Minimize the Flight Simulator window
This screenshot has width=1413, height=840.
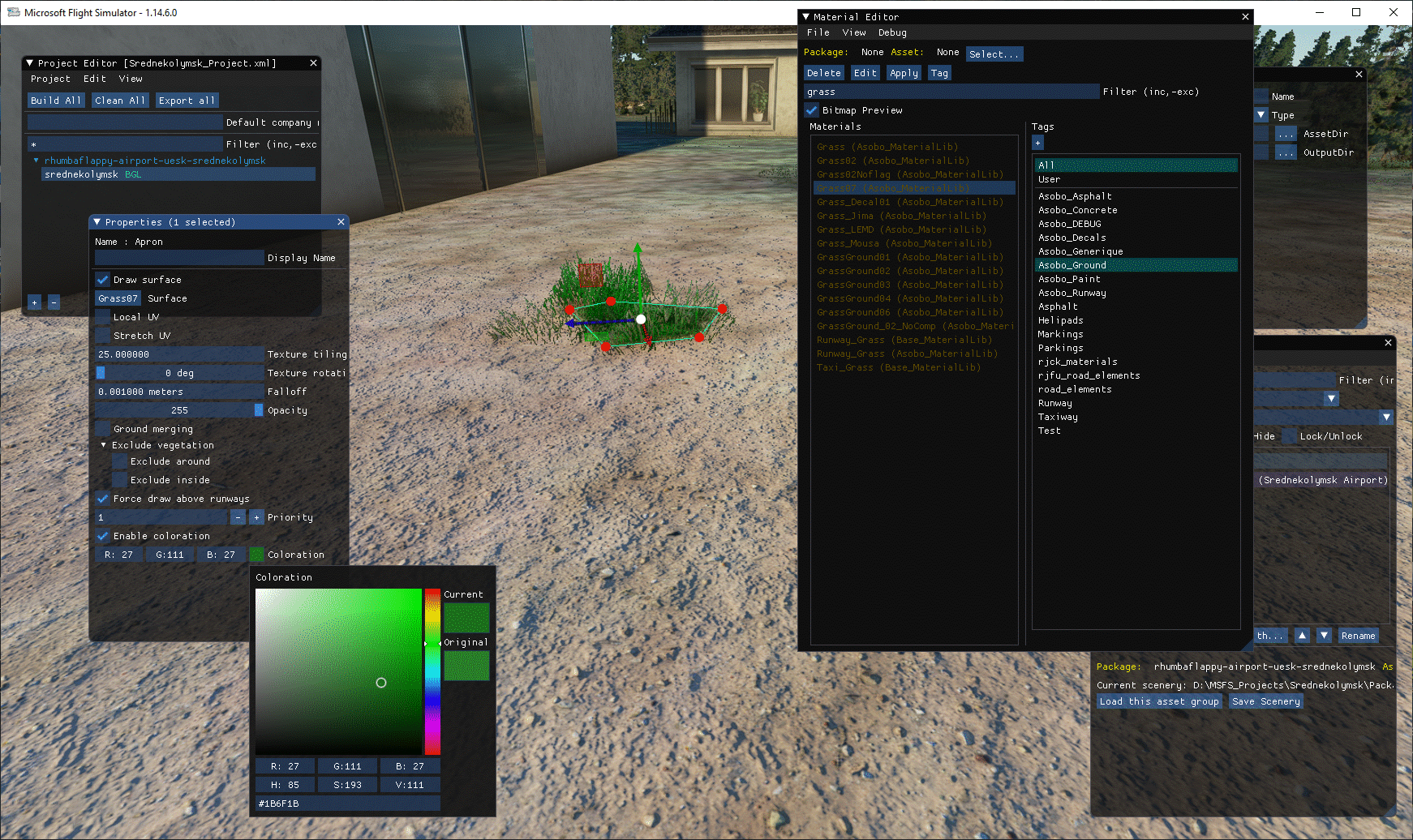1319,12
